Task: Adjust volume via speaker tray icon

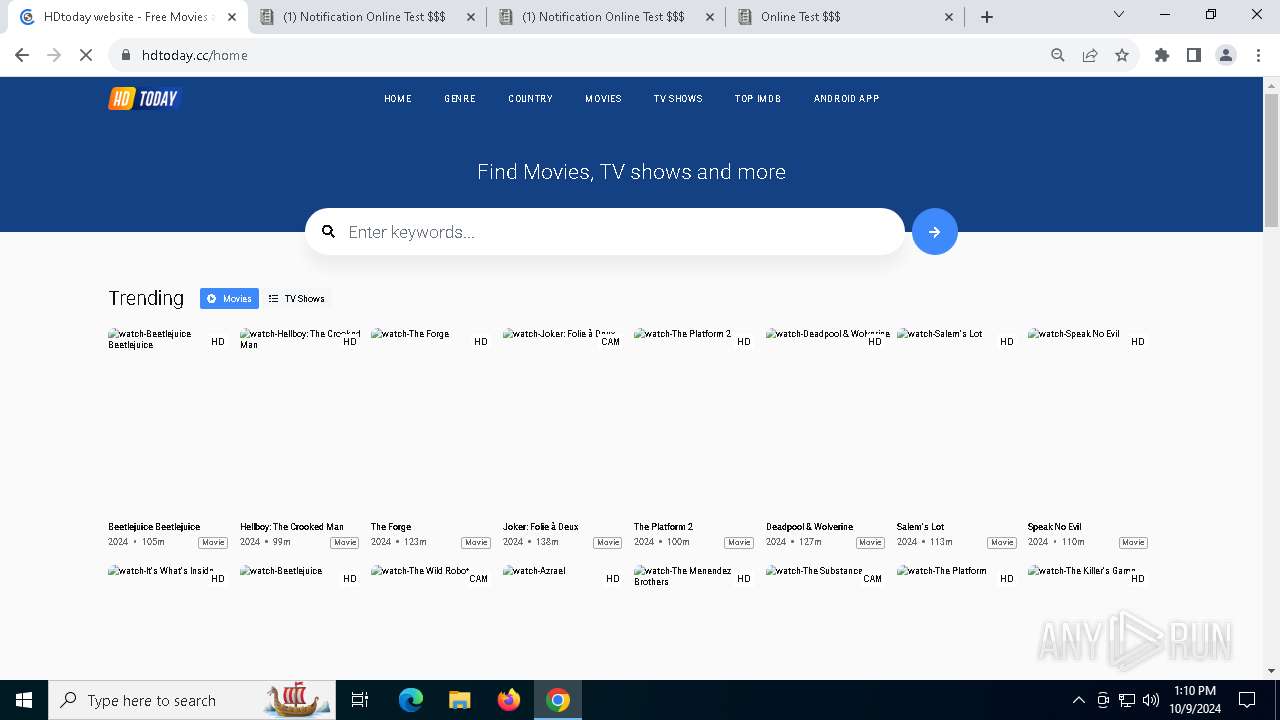Action: (x=1151, y=700)
